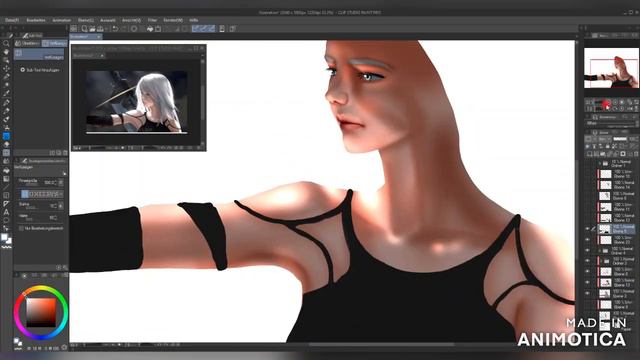Click the layer opacity slider in layer panel
The width and height of the screenshot is (640, 360).
click(x=620, y=139)
